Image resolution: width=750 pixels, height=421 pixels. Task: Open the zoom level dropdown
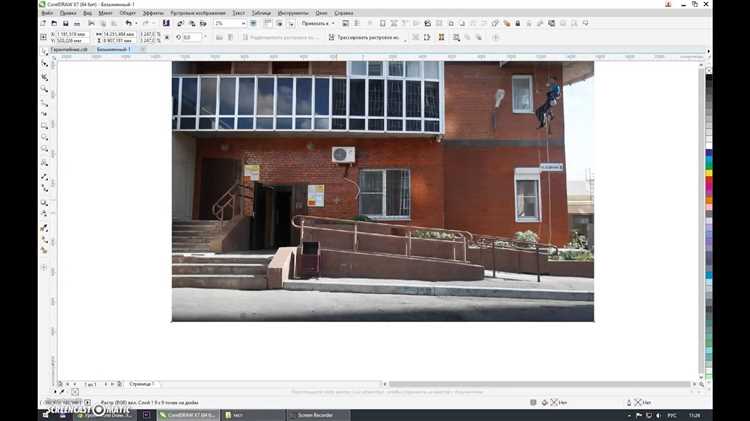pyautogui.click(x=243, y=23)
